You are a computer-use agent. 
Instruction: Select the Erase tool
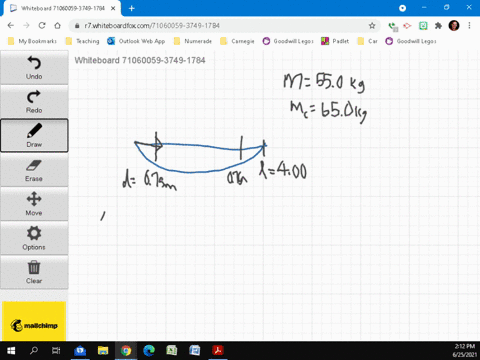(x=34, y=170)
